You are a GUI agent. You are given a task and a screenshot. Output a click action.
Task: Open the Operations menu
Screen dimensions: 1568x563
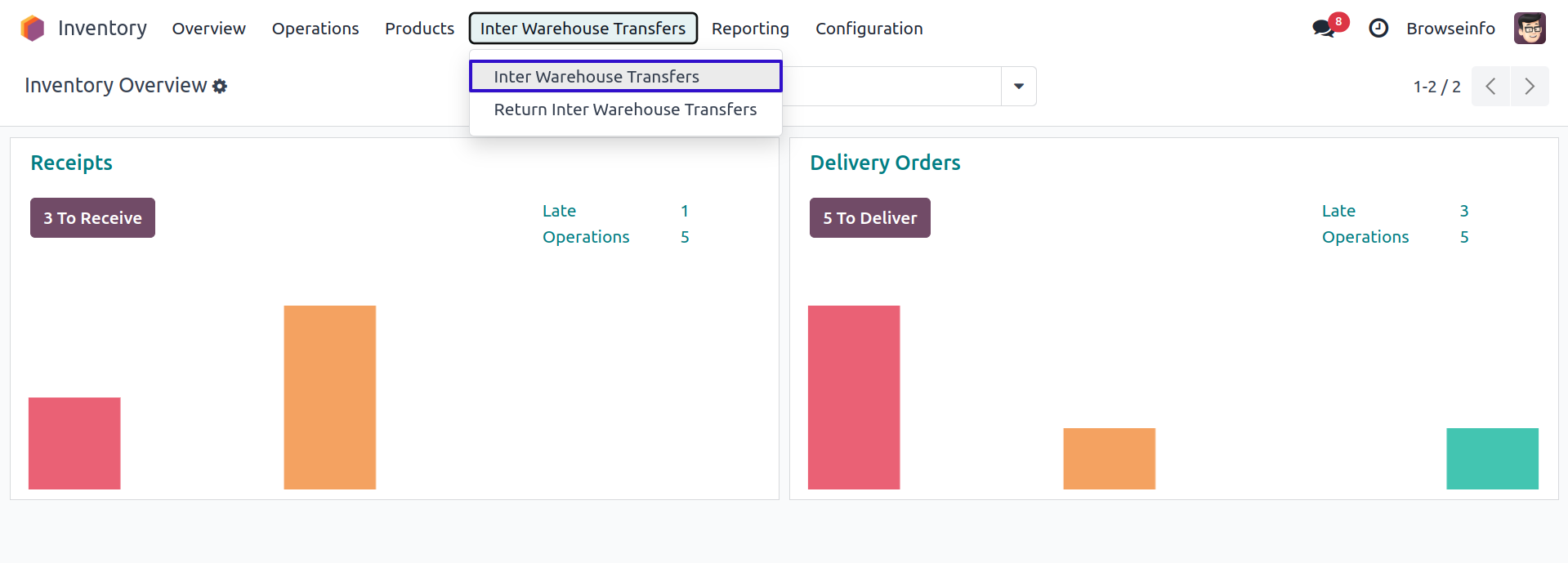point(315,29)
